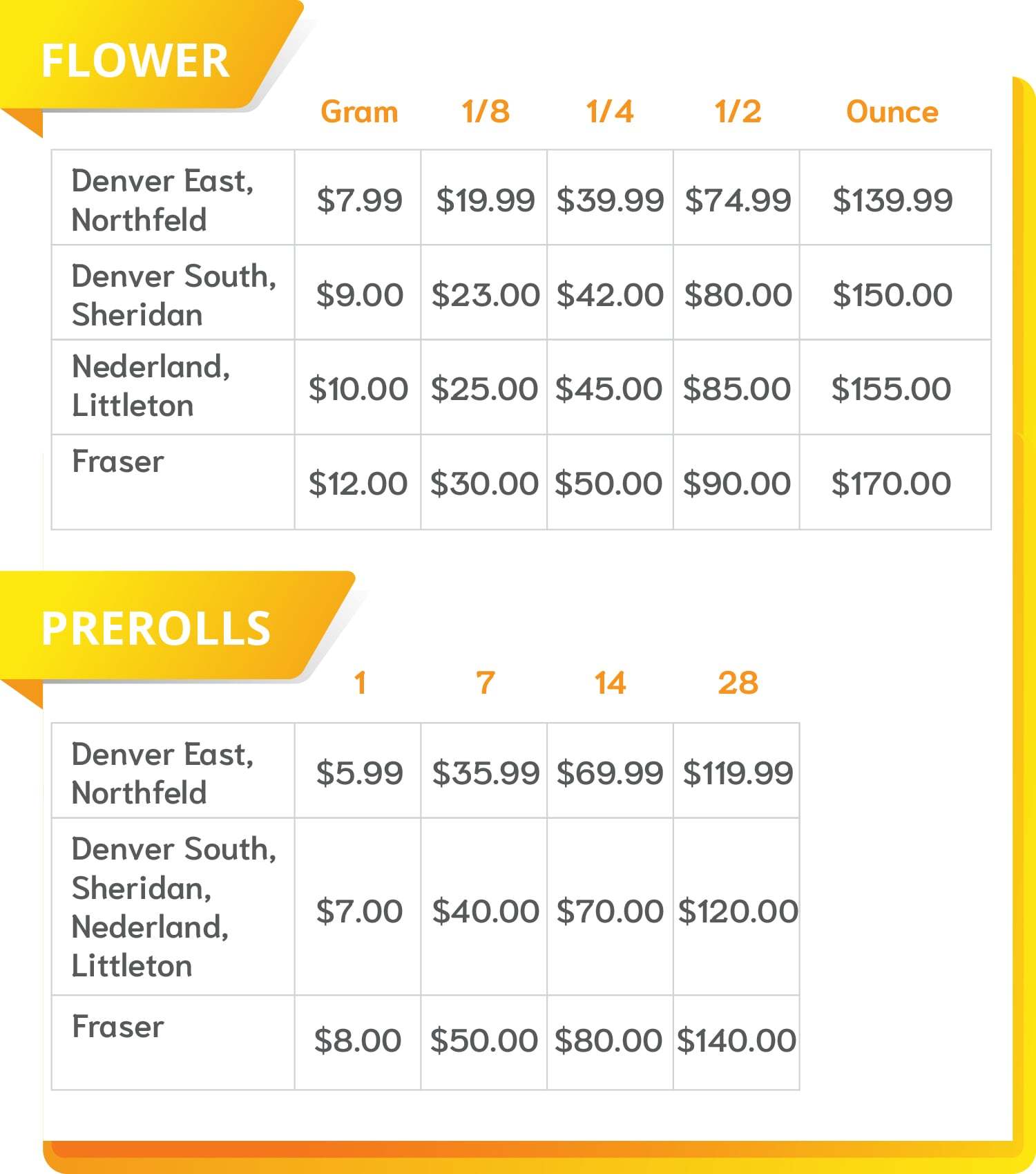Select the $139.99 ounce price
Viewport: 1036px width, 1174px height.
pos(892,200)
